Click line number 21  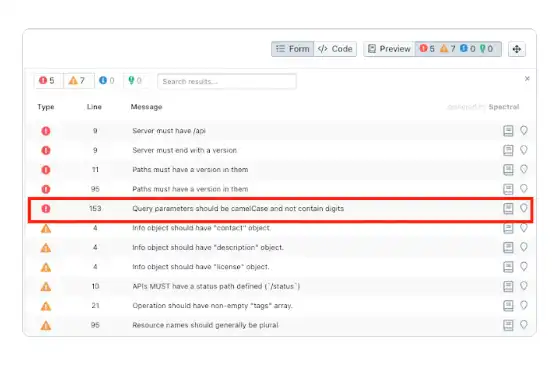pos(95,306)
